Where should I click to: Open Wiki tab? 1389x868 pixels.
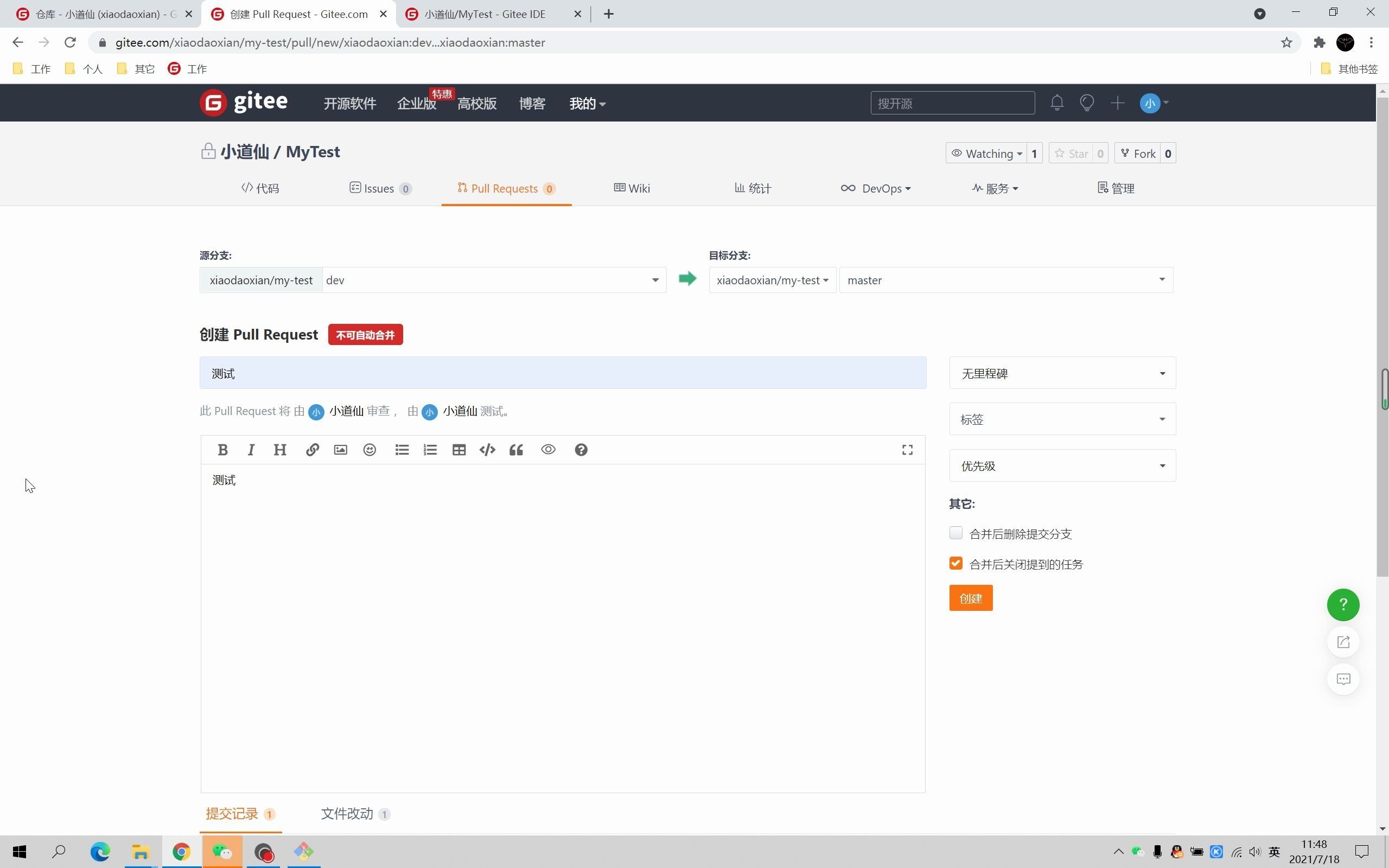tap(632, 188)
